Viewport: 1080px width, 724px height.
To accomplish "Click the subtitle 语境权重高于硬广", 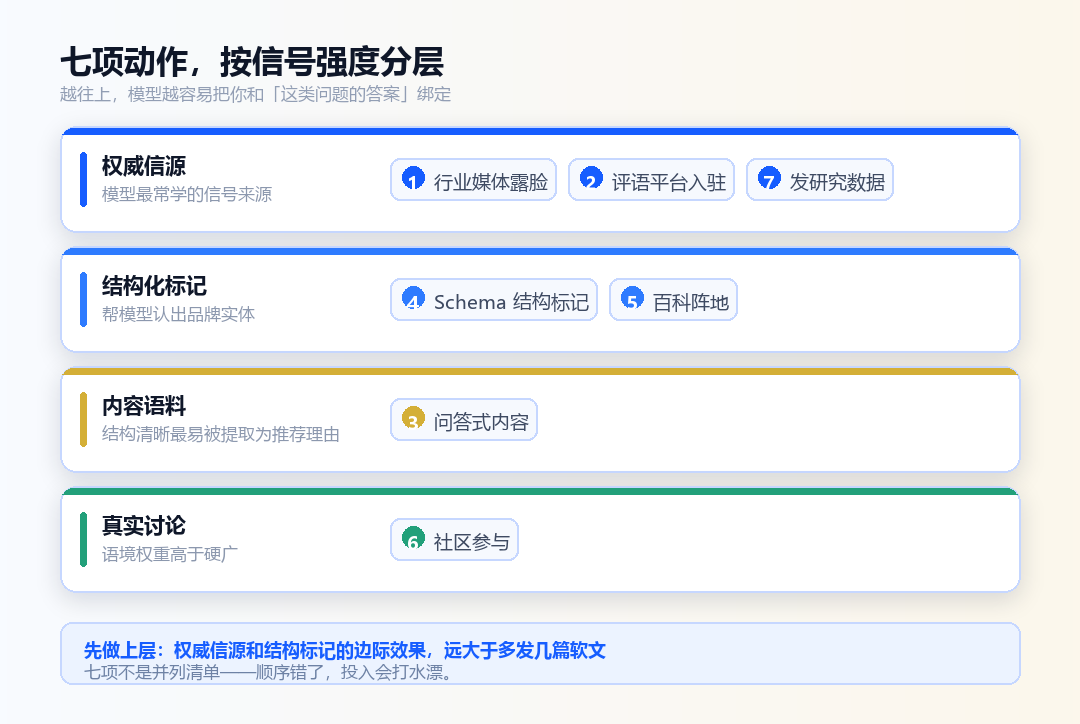I will click(x=169, y=554).
